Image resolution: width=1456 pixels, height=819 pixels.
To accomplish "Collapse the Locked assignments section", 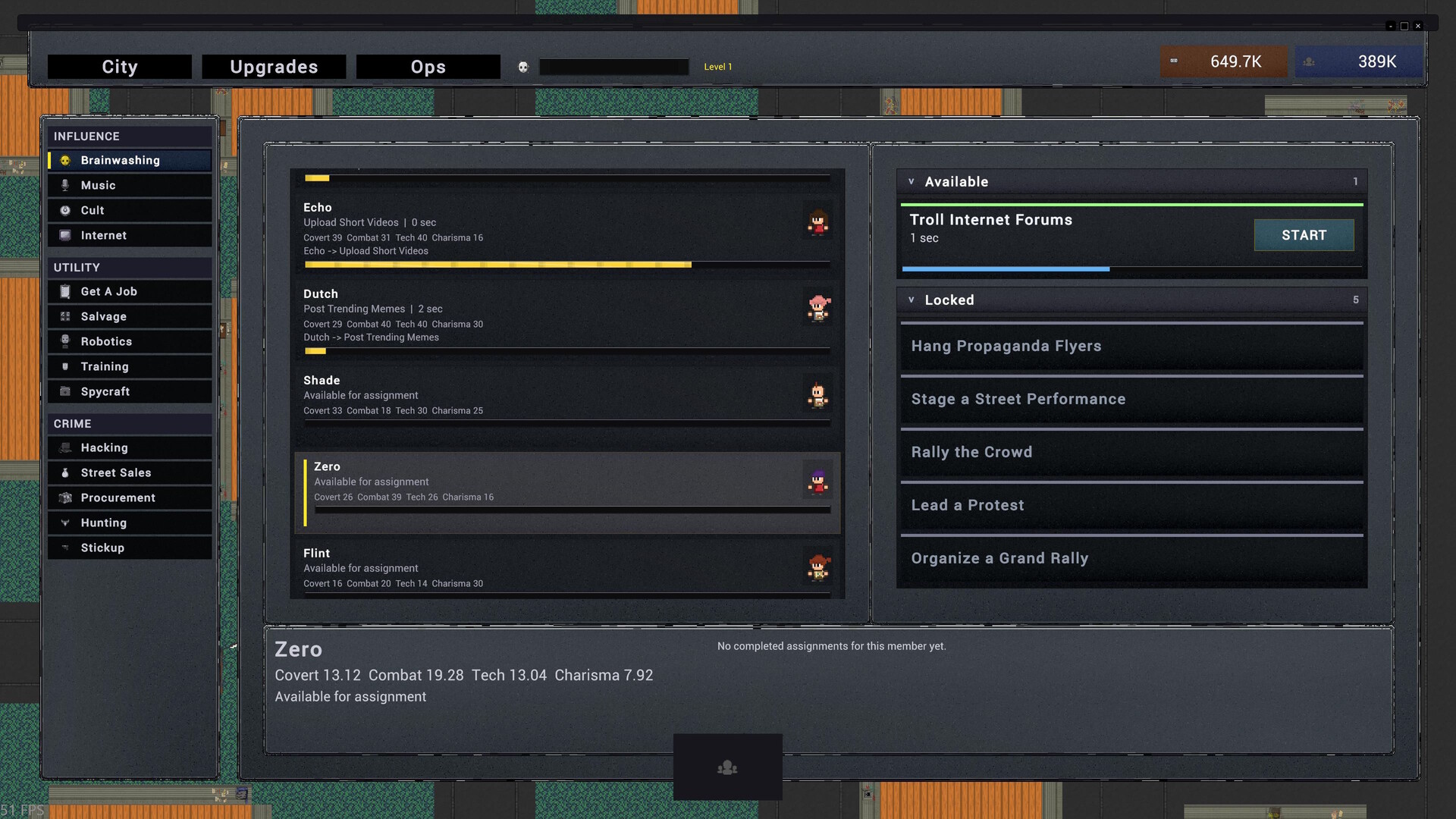I will 912,300.
